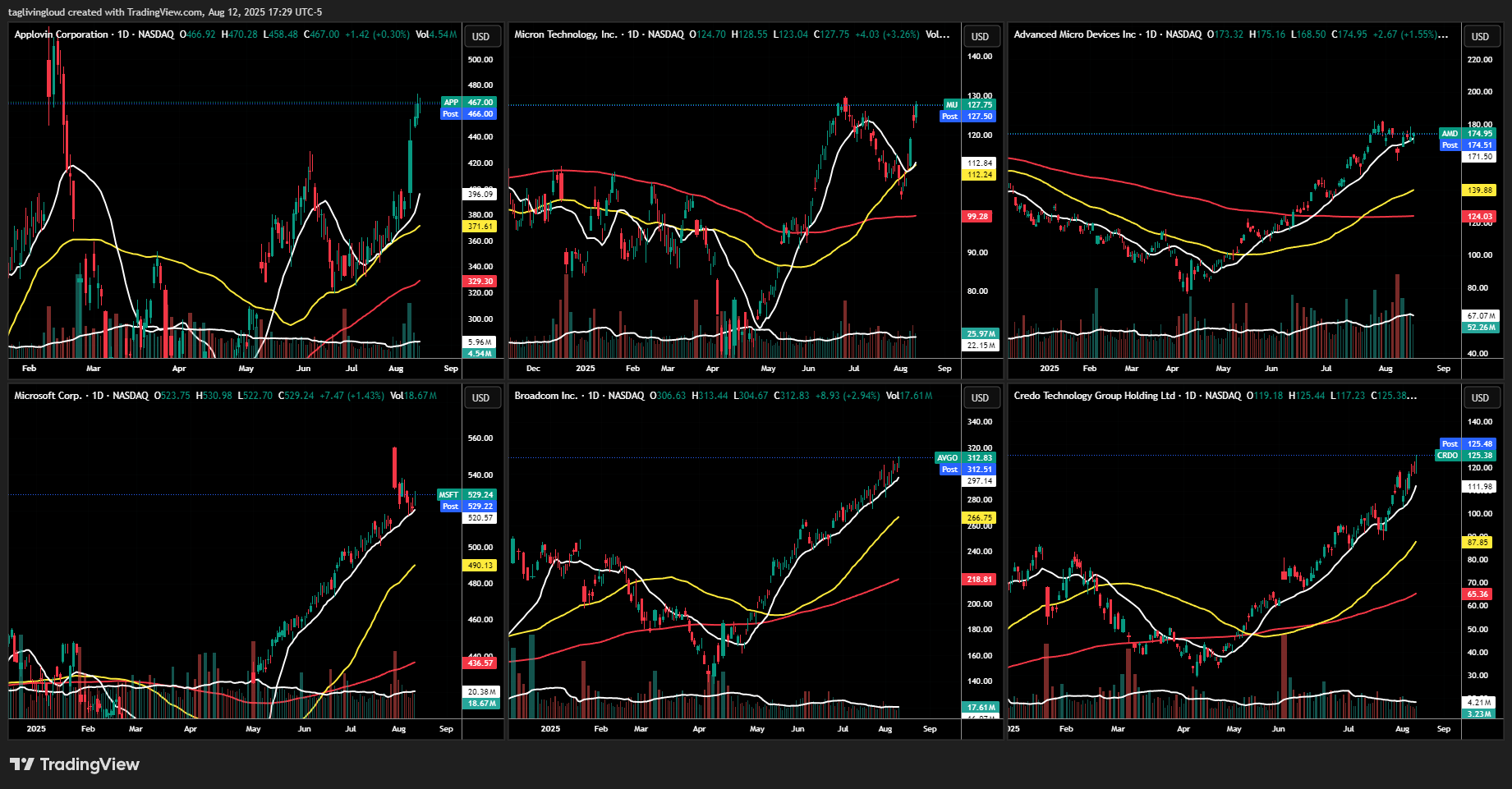
Task: Click the 5.96M volume average label
Action: point(480,342)
